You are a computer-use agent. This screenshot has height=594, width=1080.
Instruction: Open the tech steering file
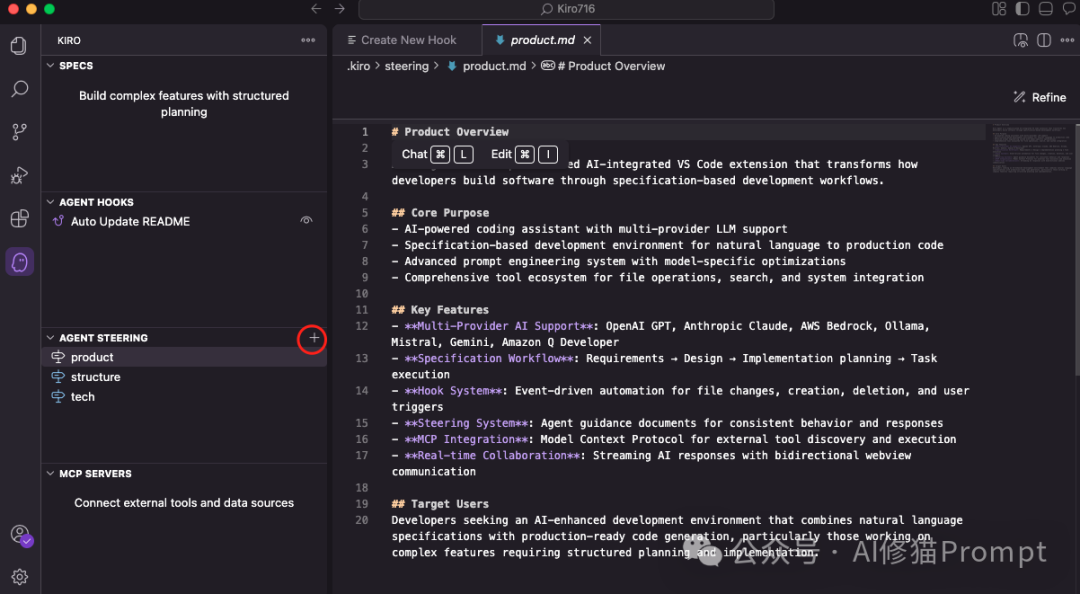coord(185,397)
